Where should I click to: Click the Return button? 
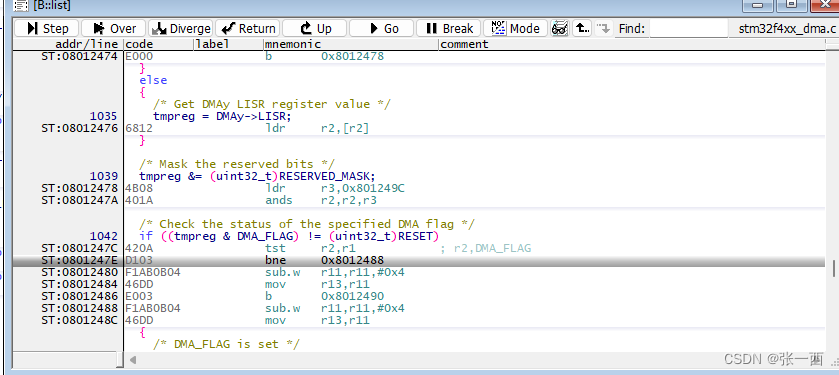point(248,28)
